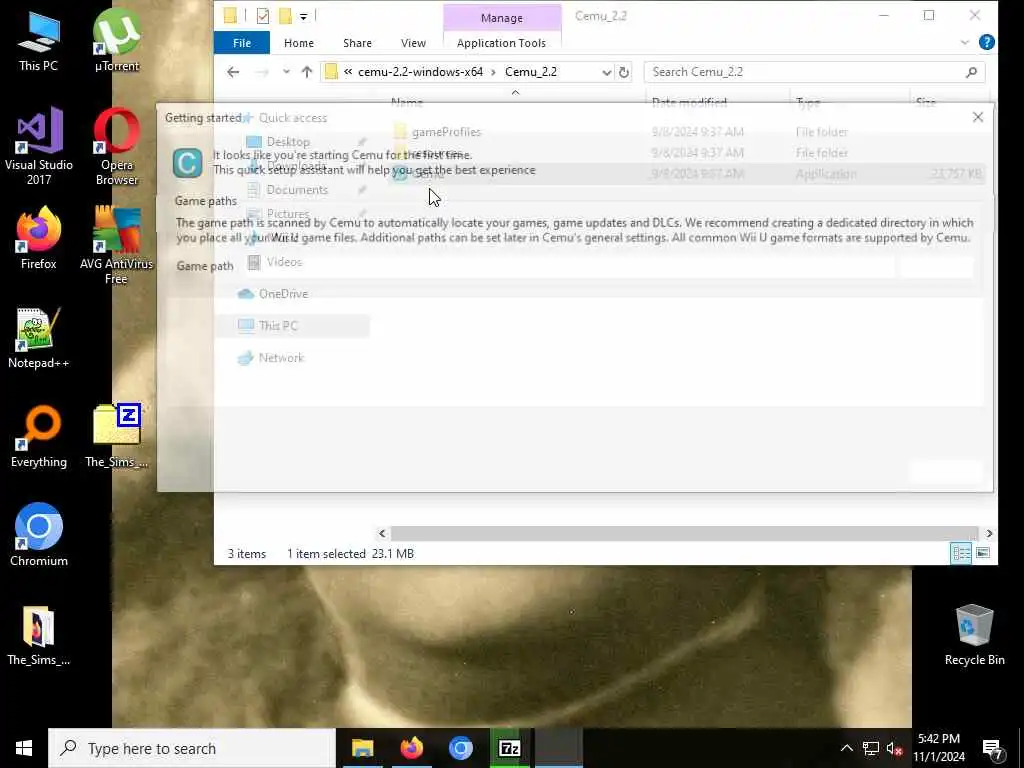Open Chromium from the taskbar
The image size is (1024, 768).
click(x=460, y=748)
